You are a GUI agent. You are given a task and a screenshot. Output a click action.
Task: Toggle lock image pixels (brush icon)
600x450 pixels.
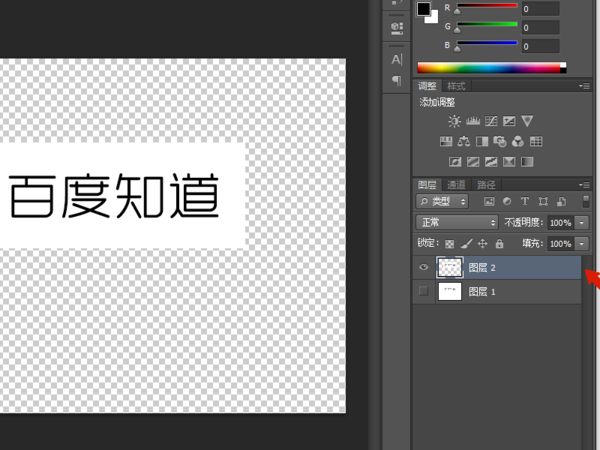click(x=466, y=243)
